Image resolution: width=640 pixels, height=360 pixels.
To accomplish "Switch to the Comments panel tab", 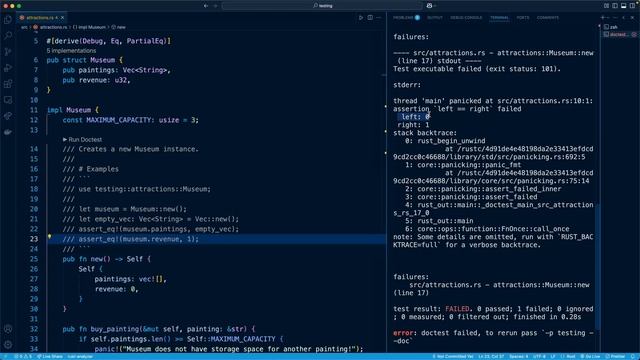I will click(548, 18).
